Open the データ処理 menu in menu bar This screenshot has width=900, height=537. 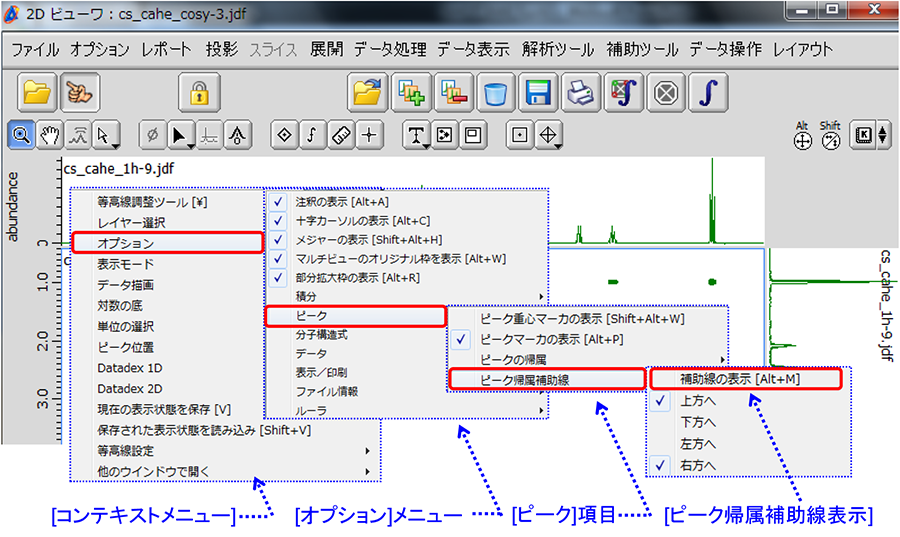click(389, 49)
